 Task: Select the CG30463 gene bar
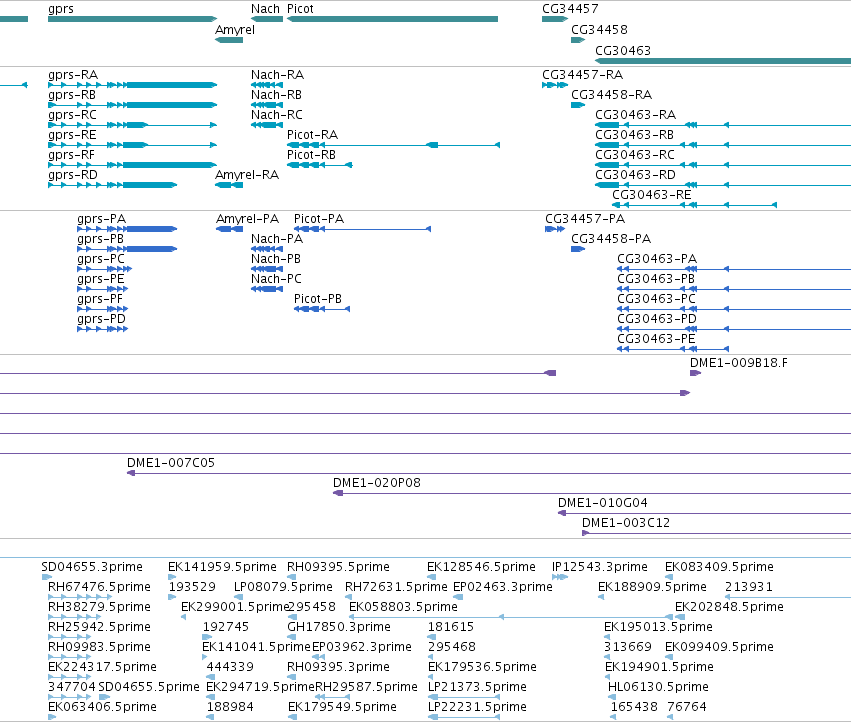click(x=723, y=61)
